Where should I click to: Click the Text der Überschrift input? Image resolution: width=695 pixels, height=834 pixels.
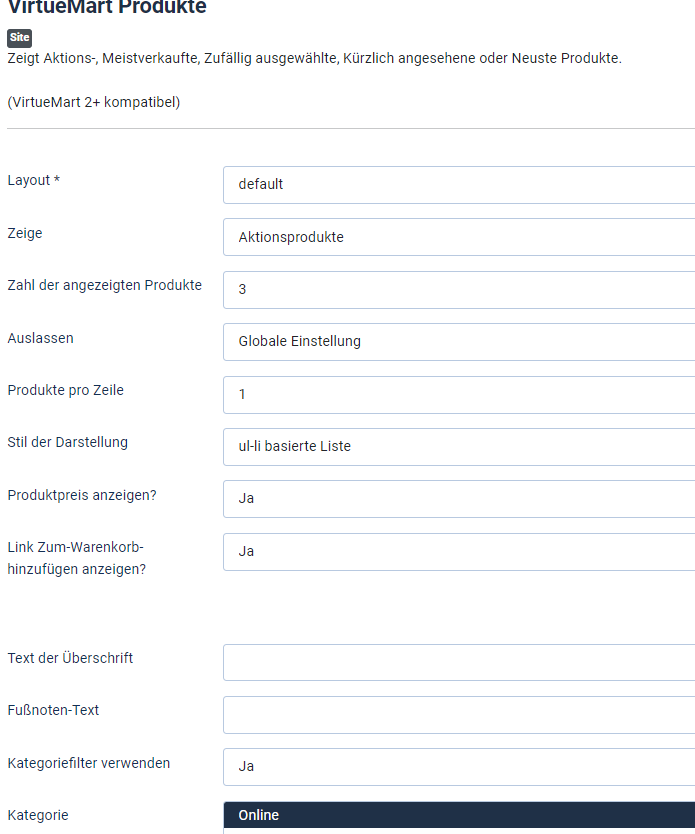[x=458, y=663]
